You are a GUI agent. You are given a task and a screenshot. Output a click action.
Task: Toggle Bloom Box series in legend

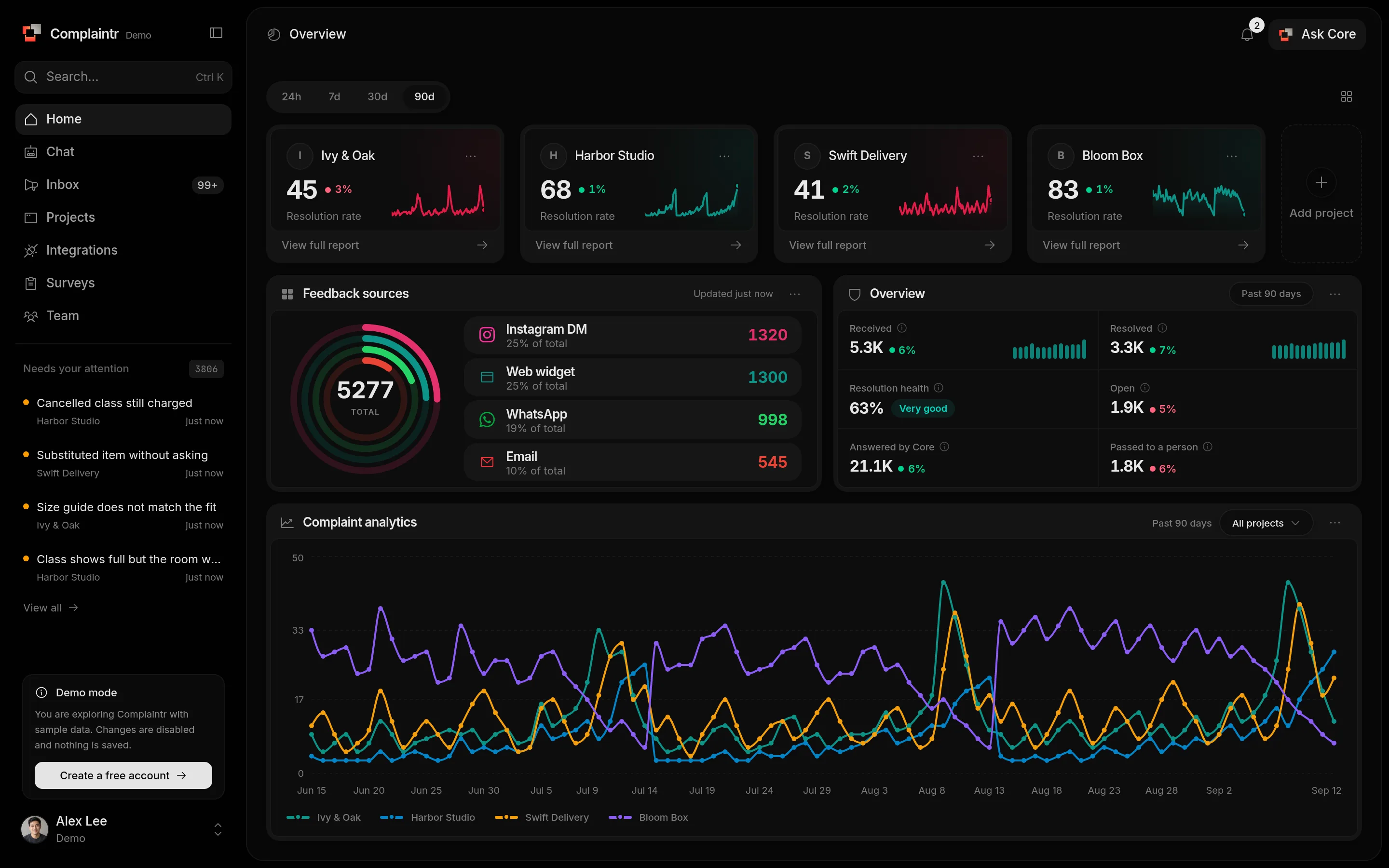pos(648,817)
